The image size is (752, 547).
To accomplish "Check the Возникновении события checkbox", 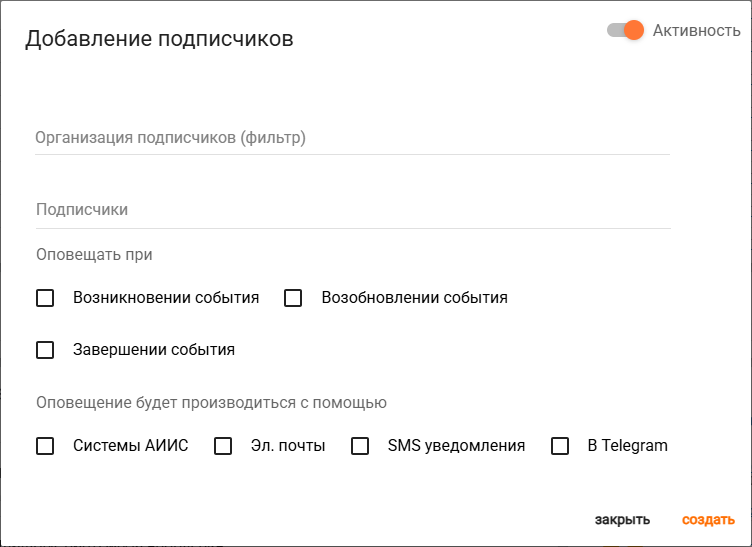I will (45, 298).
